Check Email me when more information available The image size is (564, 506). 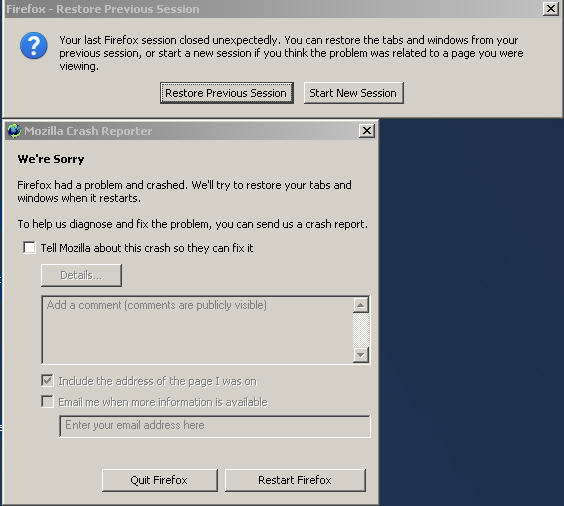point(47,401)
